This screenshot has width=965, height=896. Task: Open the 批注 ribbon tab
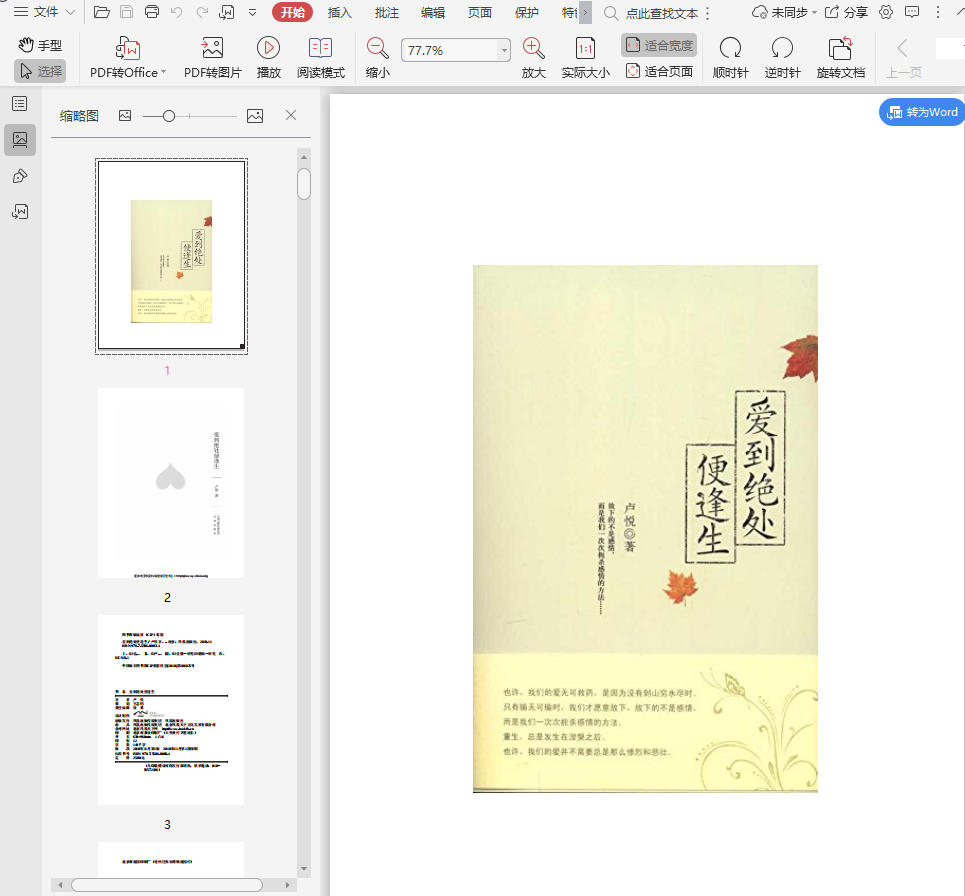[387, 12]
